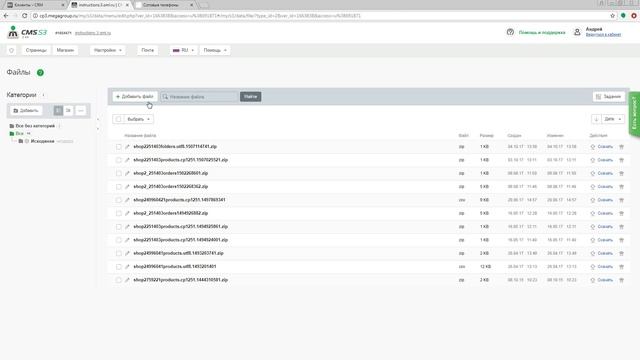This screenshot has height=360, width=640.
Task: Click the browser back arrow
Action: pyautogui.click(x=6, y=16)
